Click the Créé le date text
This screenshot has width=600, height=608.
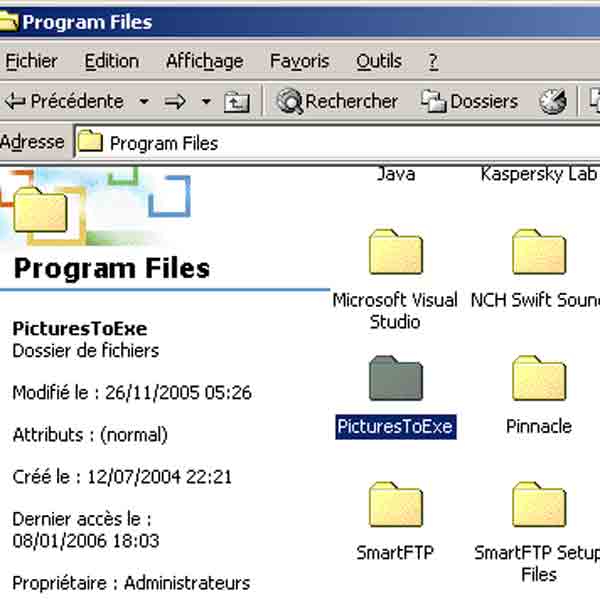pyautogui.click(x=122, y=477)
